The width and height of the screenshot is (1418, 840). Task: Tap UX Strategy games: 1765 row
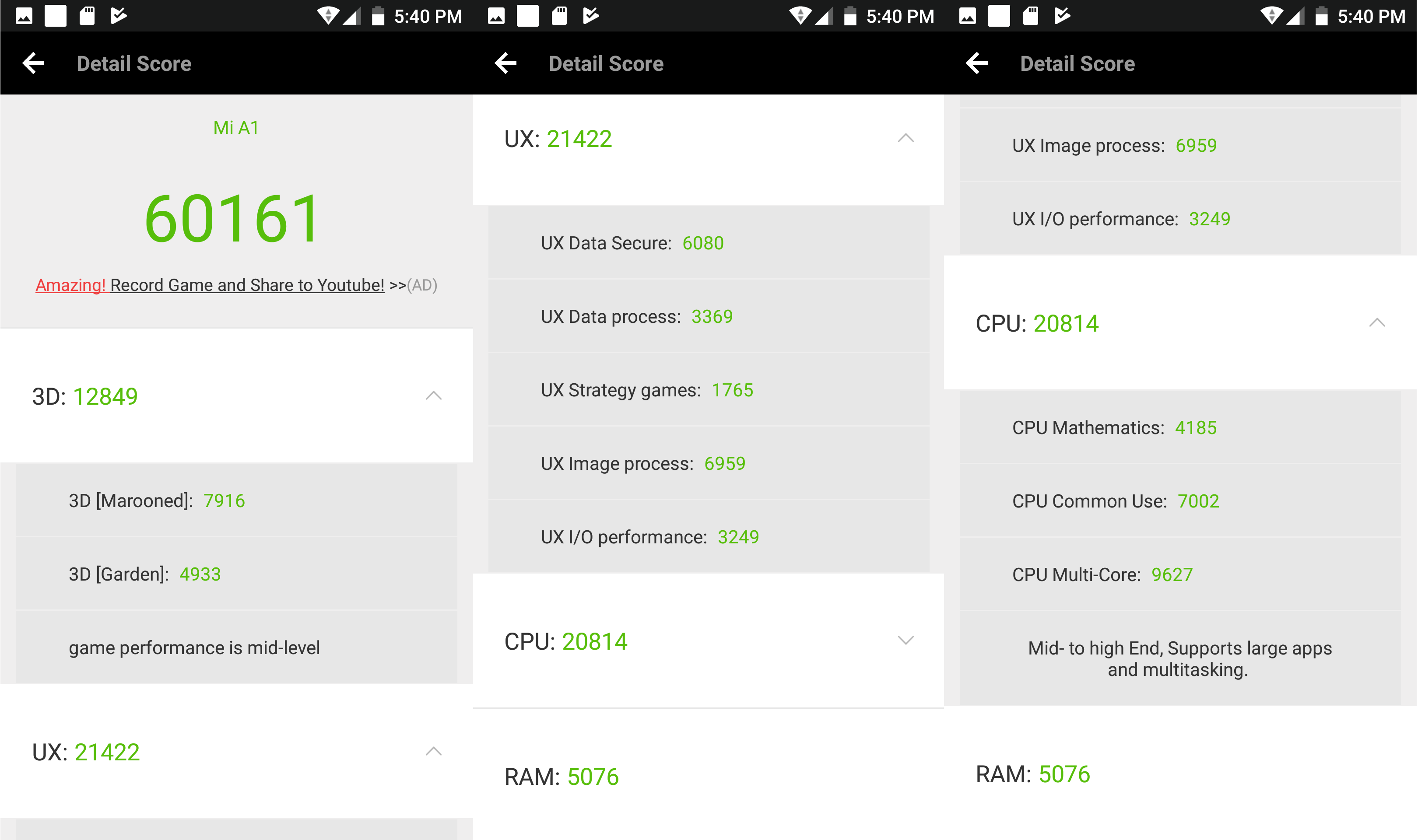[x=709, y=389]
